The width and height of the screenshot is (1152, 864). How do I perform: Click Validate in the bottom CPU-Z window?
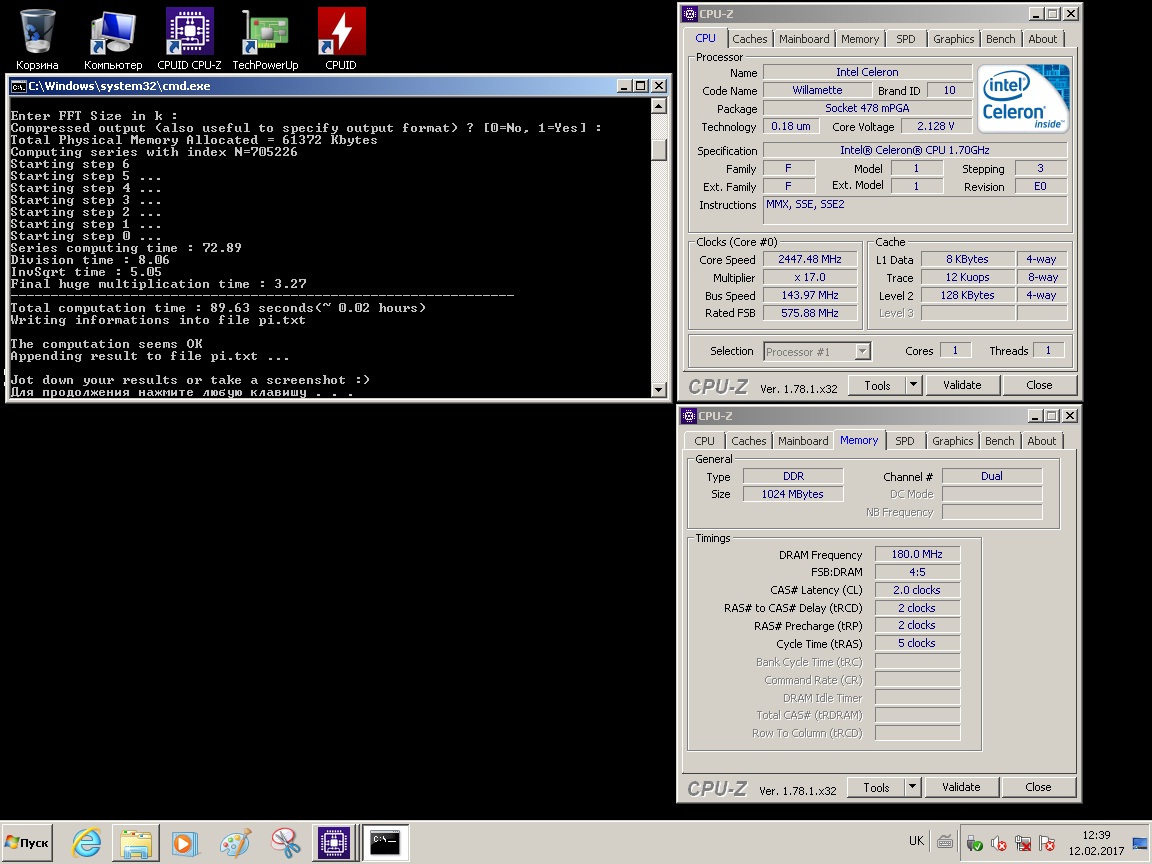(x=961, y=787)
